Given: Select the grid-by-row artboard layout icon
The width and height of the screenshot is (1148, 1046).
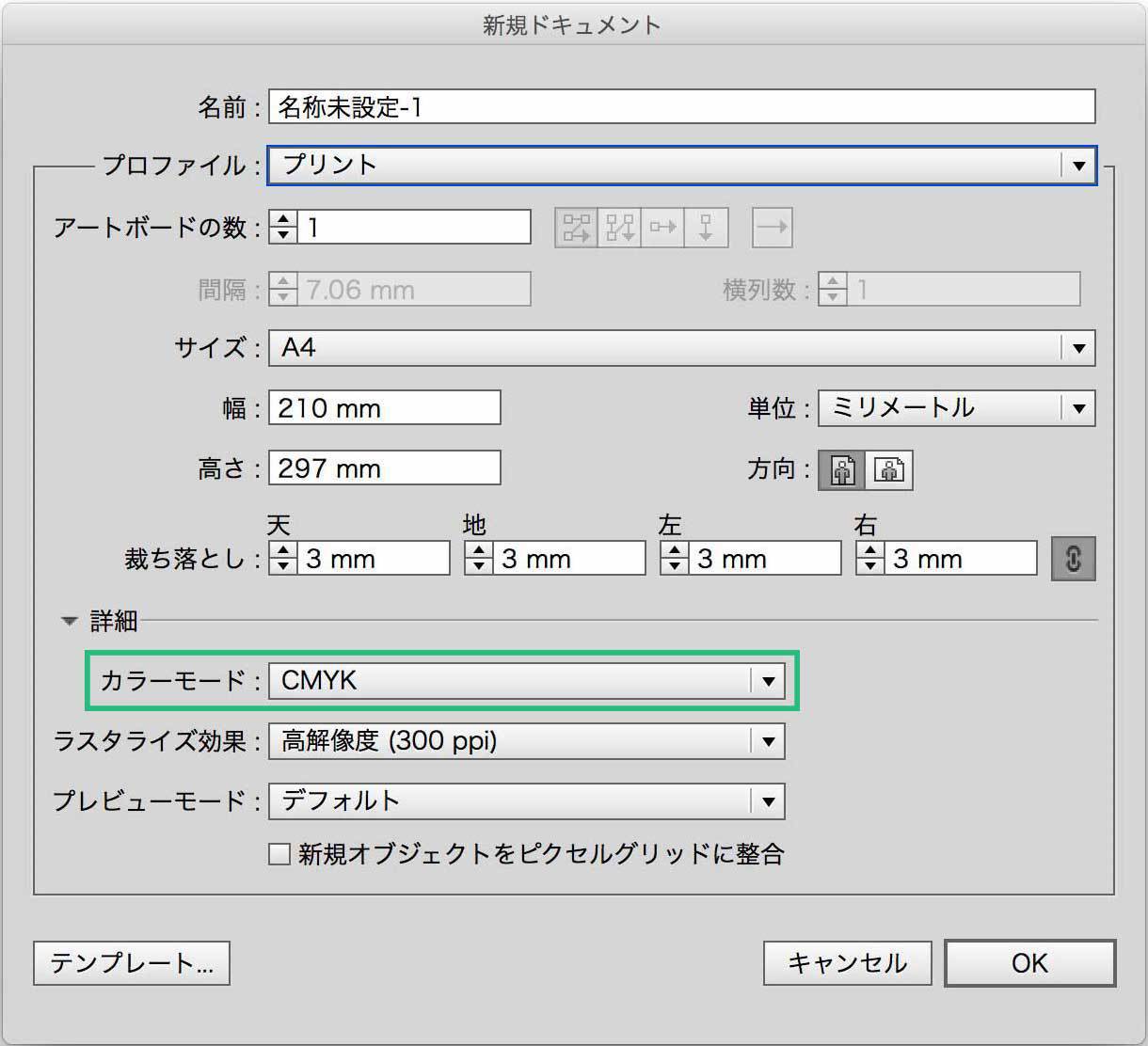Looking at the screenshot, I should pyautogui.click(x=576, y=227).
